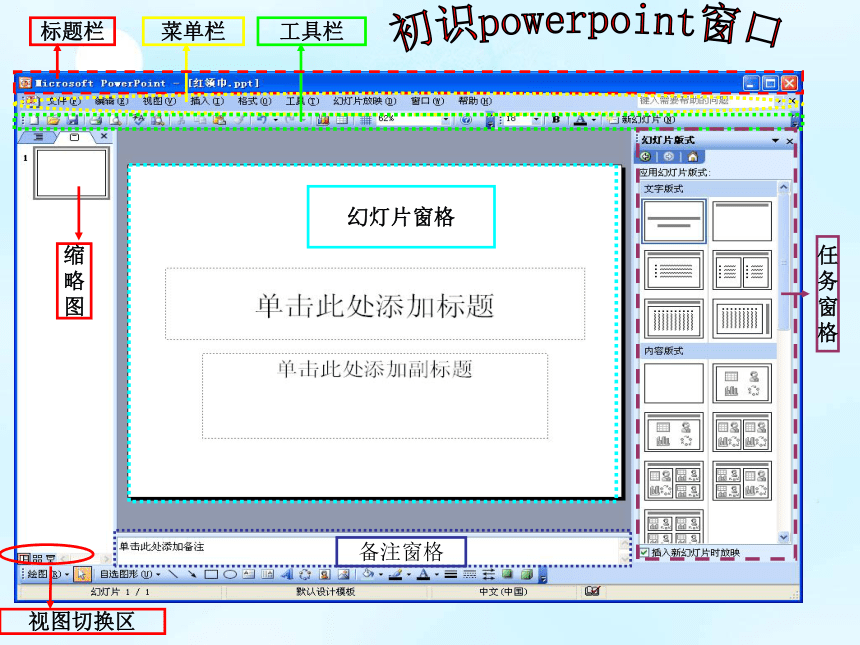Insert a Text Box from the drawing toolbar

[249, 574]
